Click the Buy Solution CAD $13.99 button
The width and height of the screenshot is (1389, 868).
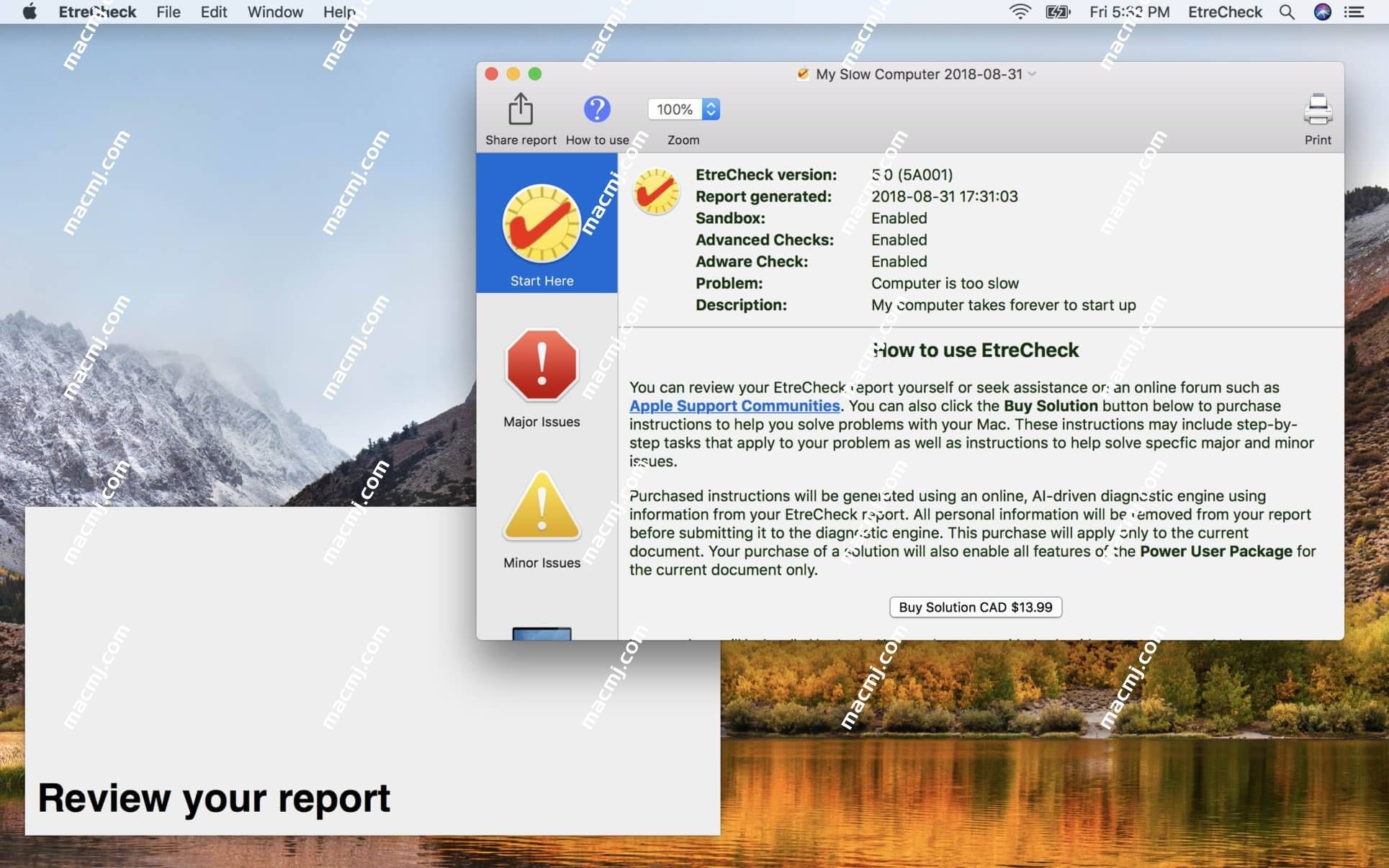[x=975, y=607]
